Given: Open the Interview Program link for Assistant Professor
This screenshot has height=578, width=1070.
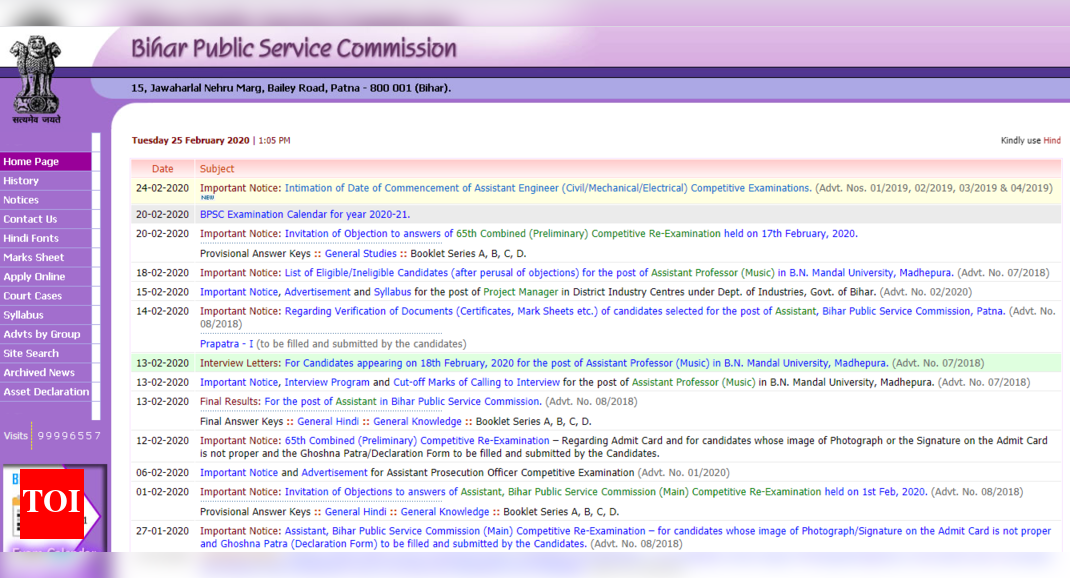Looking at the screenshot, I should click(327, 382).
